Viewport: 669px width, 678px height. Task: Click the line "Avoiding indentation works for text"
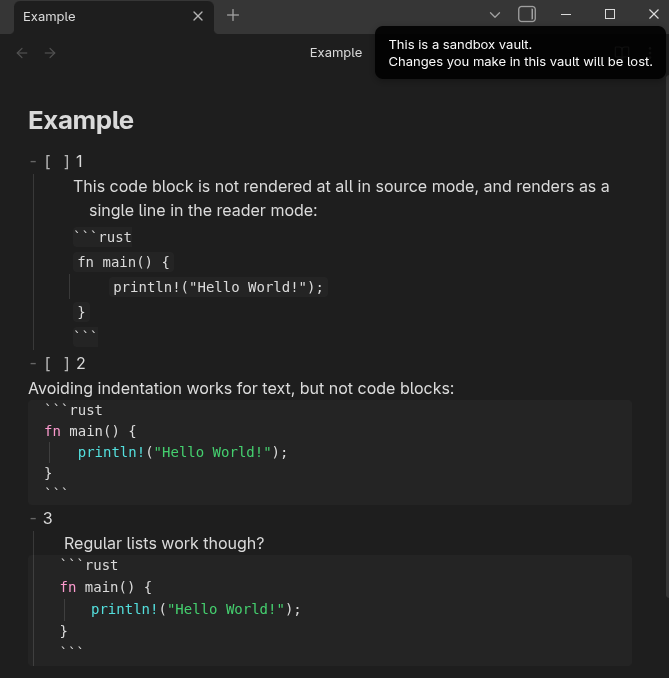pyautogui.click(x=240, y=388)
